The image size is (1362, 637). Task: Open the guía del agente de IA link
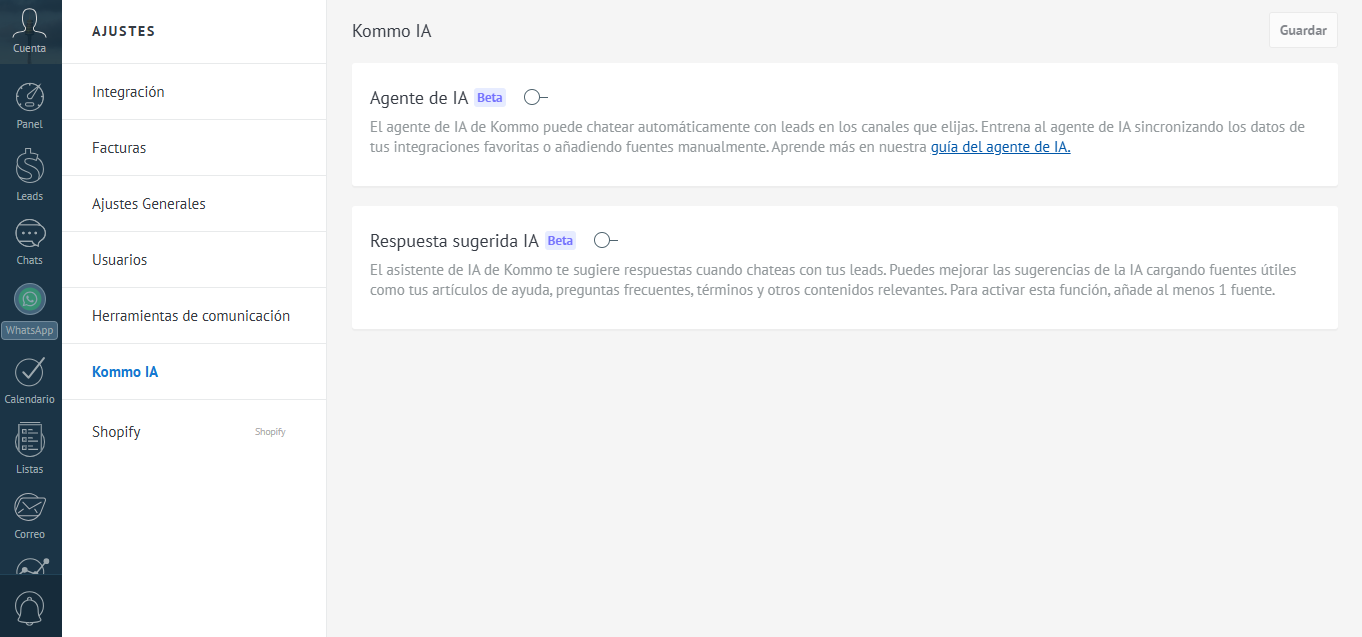pyautogui.click(x=1000, y=147)
